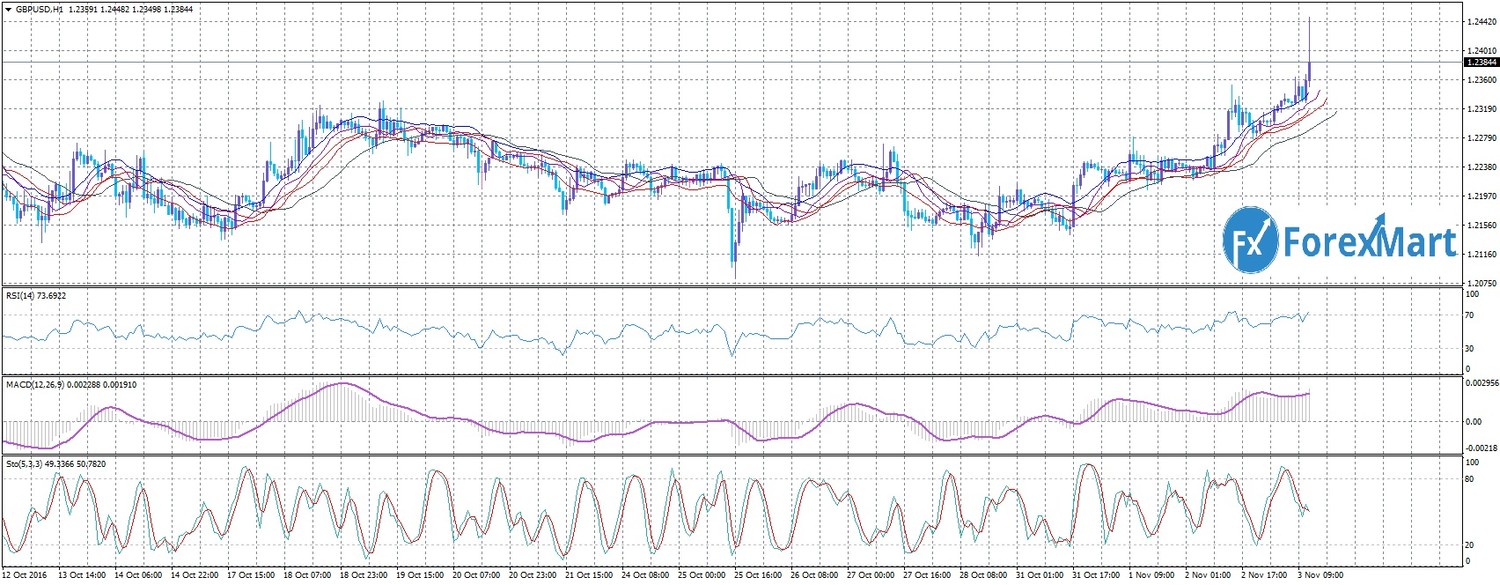Click the 31 Oct 17:00 time label
The height and width of the screenshot is (585, 1500).
pos(1096,577)
